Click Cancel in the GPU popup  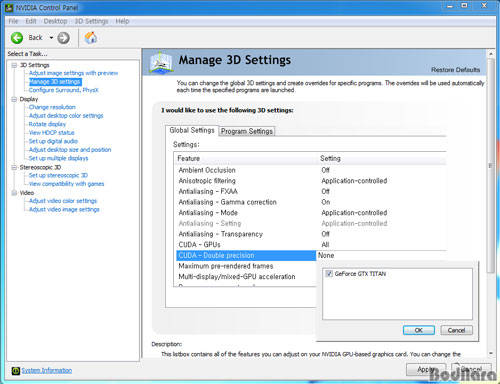[x=456, y=330]
